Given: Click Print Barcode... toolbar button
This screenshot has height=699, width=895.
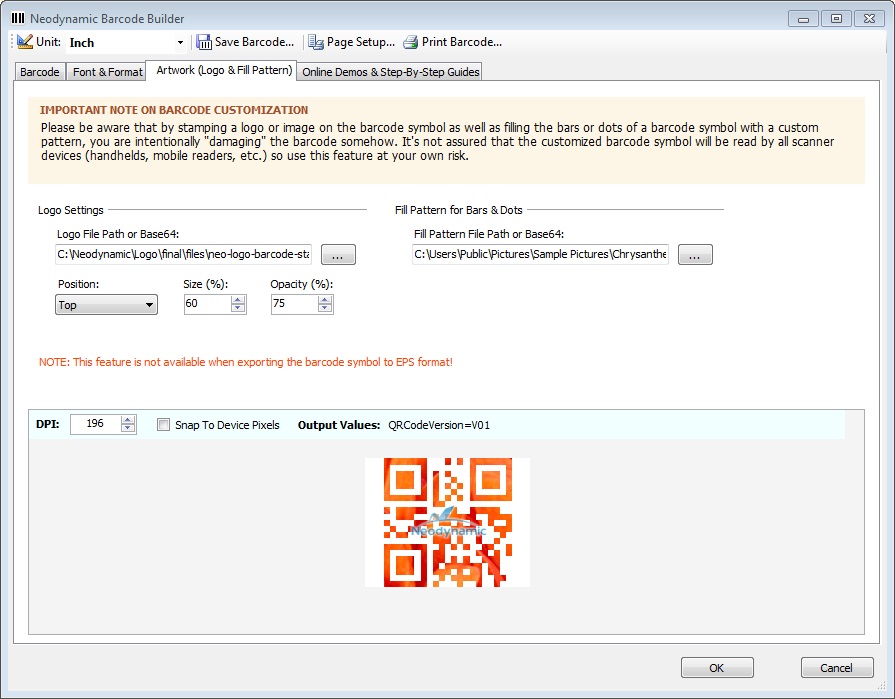Looking at the screenshot, I should coord(453,42).
